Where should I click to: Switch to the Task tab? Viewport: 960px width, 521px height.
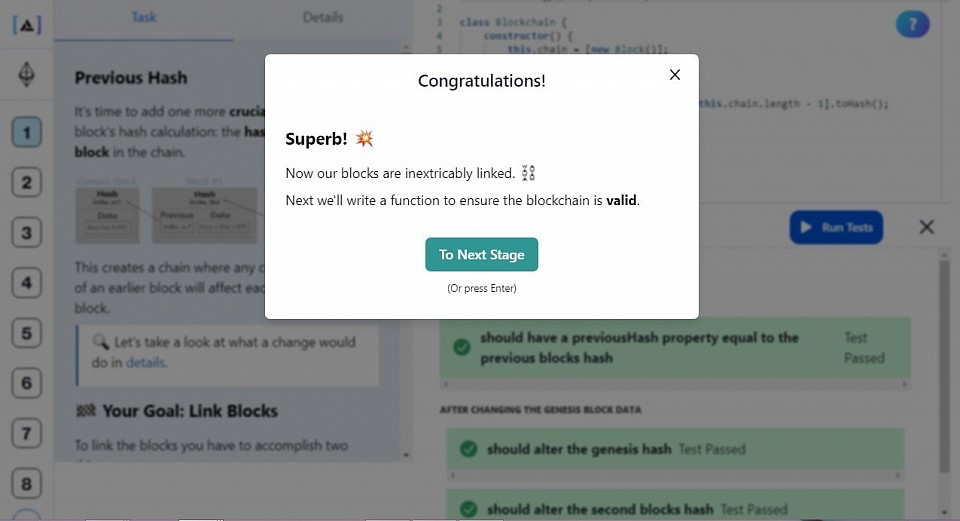pyautogui.click(x=144, y=18)
